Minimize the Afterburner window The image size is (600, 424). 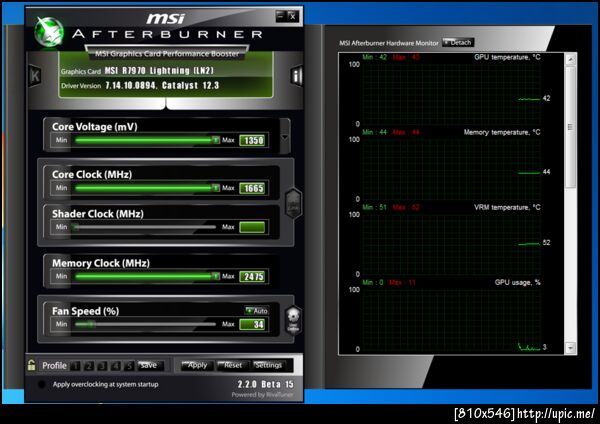[x=280, y=16]
